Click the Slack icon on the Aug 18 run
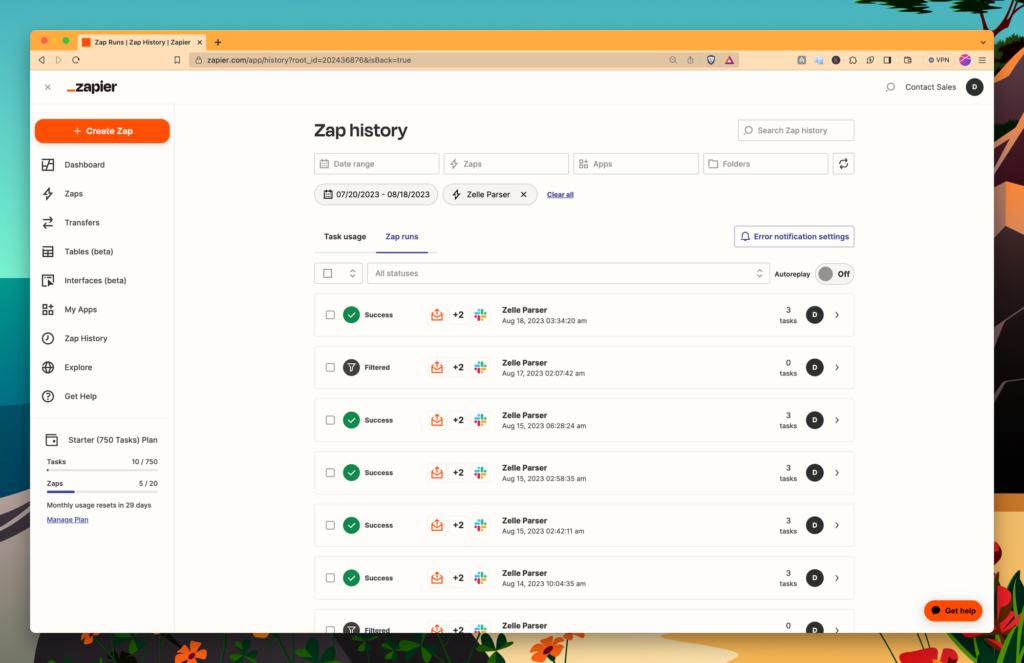Screen dimensions: 1024x663 [481, 314]
